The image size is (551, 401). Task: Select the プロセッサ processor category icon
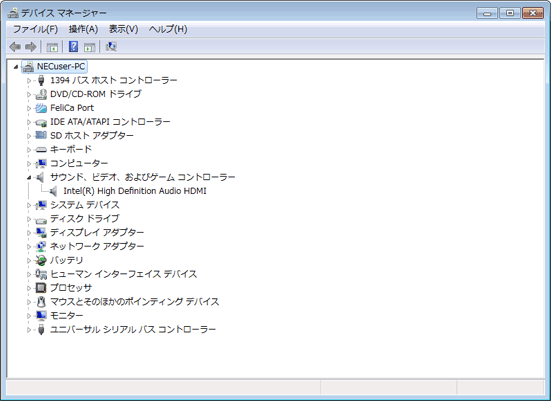(x=41, y=288)
